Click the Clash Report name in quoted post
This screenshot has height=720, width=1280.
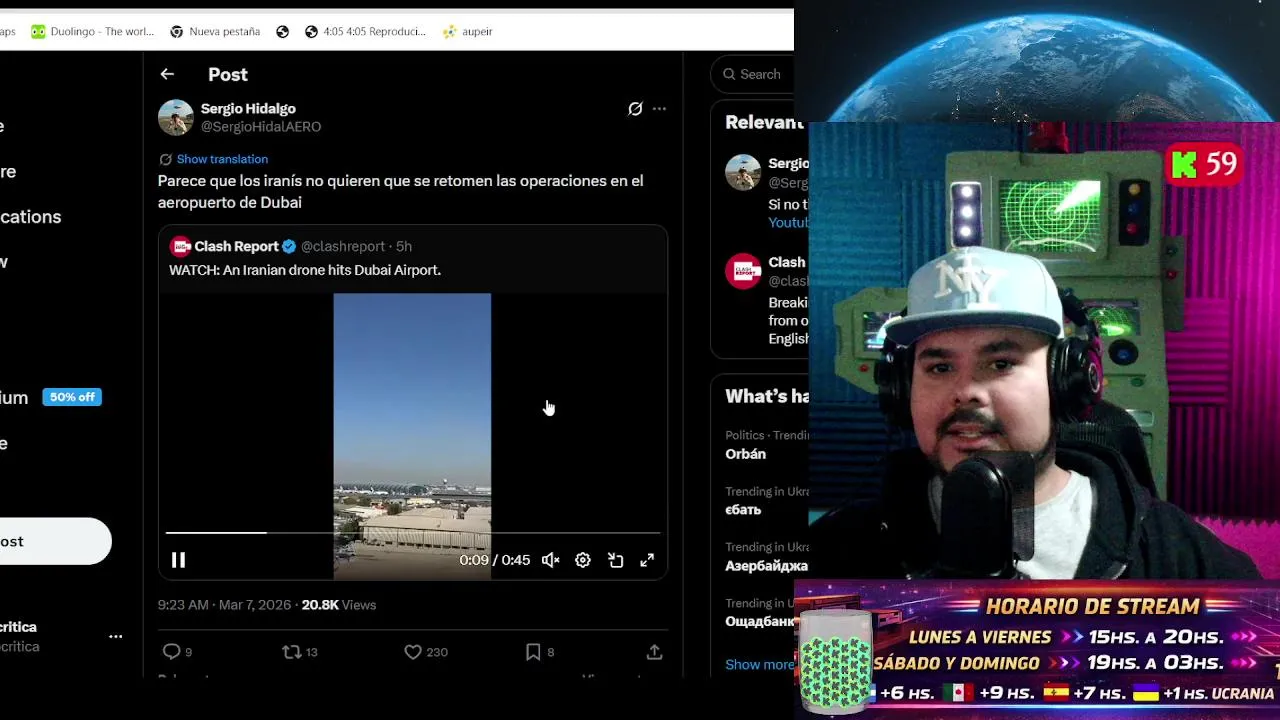tap(236, 246)
